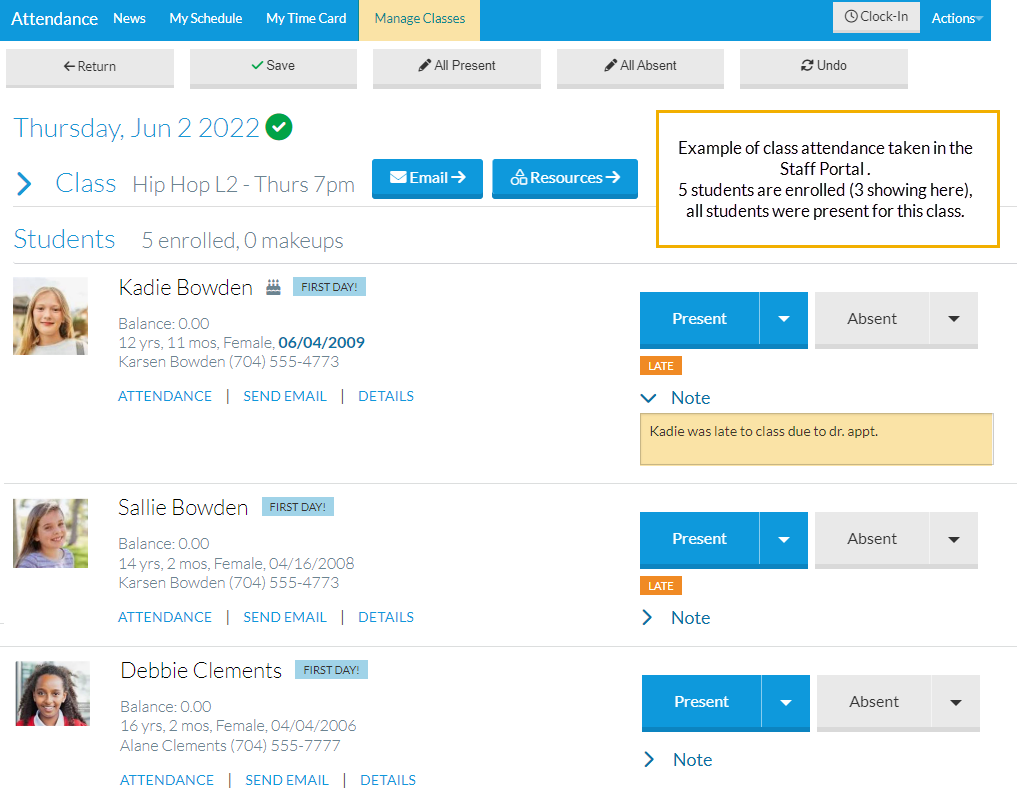Open the Actions dropdown menu
Image resolution: width=1017 pixels, height=804 pixels.
click(957, 18)
